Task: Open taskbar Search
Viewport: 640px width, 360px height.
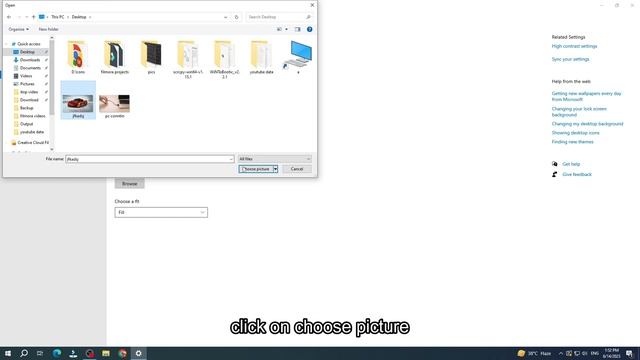Action: click(24, 353)
